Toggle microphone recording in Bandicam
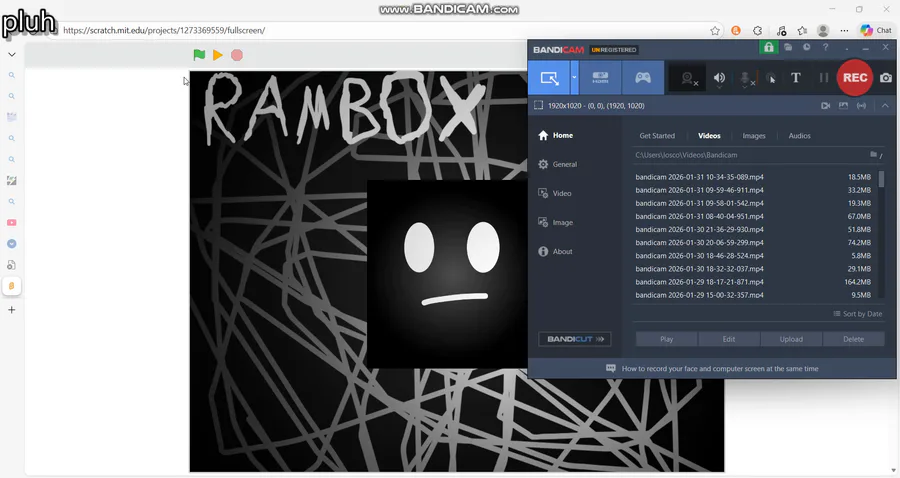900x478 pixels. coord(746,79)
